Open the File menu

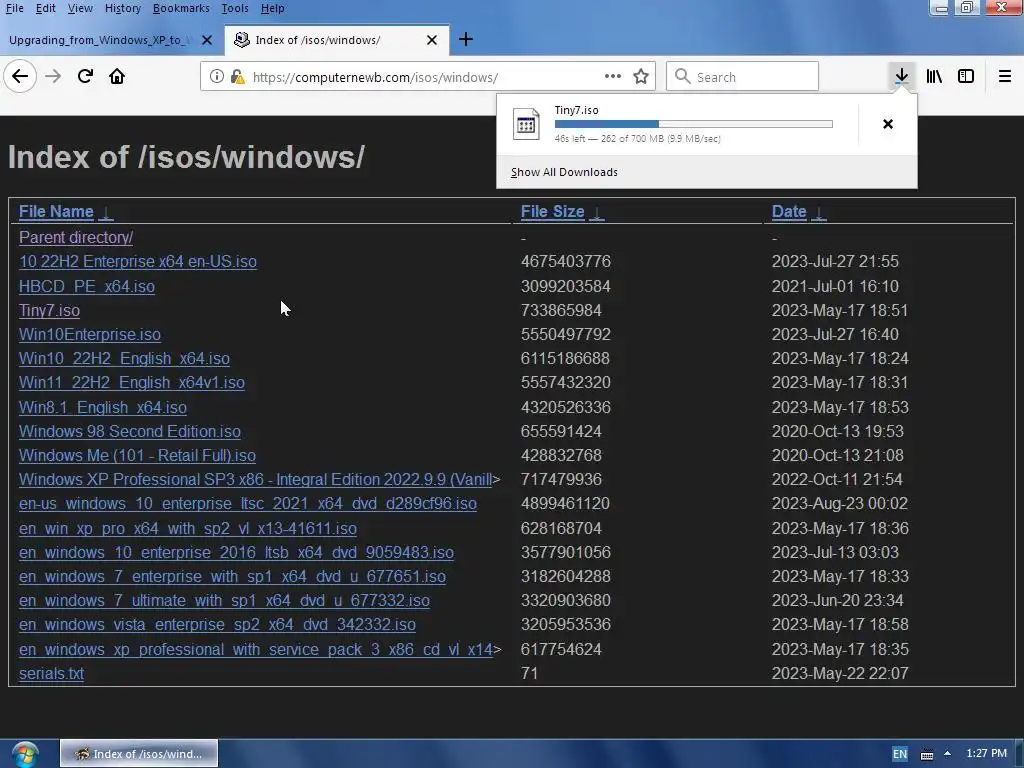(x=14, y=8)
